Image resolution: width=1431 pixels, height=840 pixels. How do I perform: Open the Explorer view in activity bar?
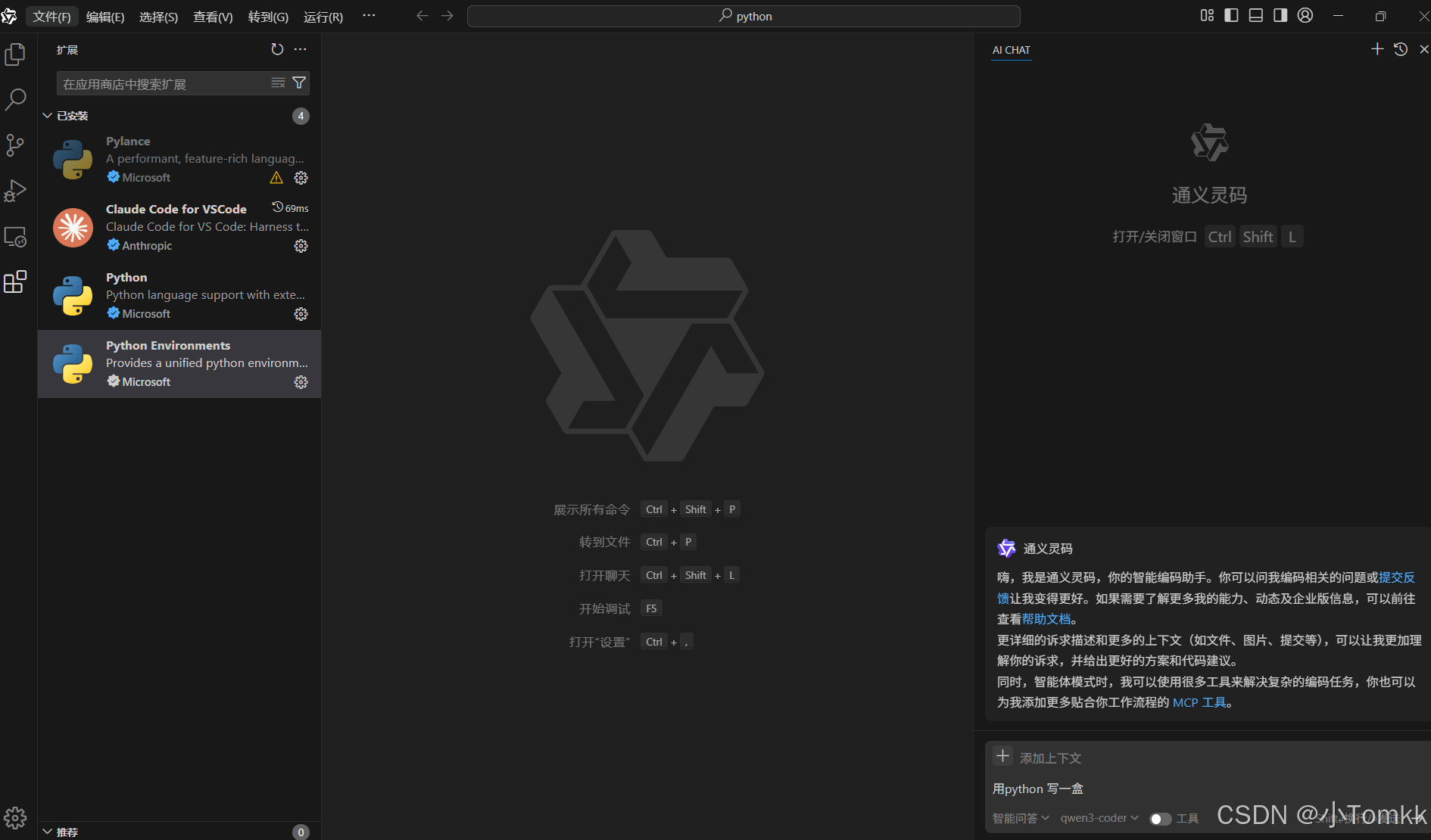click(x=15, y=54)
